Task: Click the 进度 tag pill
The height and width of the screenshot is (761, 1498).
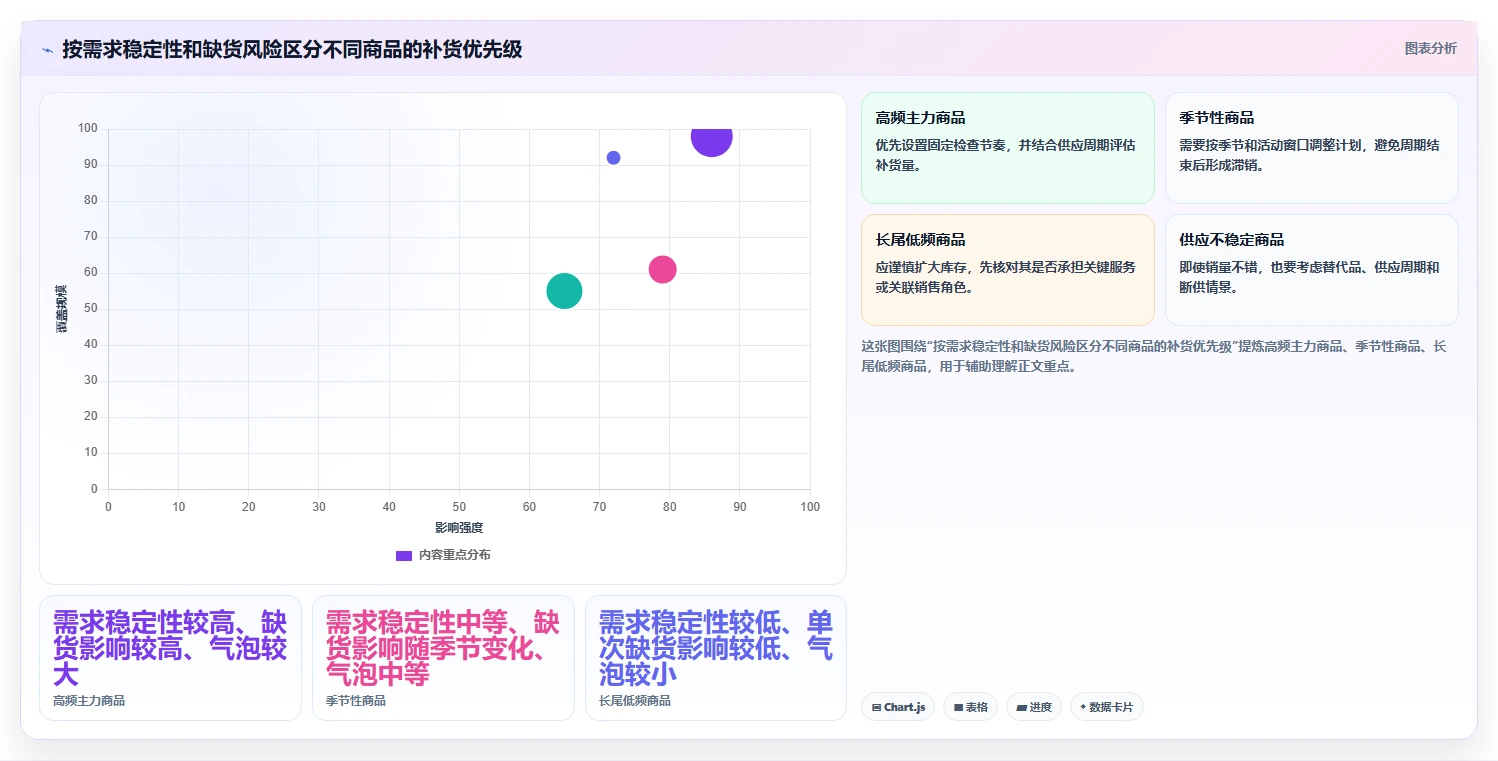Action: pos(1034,707)
